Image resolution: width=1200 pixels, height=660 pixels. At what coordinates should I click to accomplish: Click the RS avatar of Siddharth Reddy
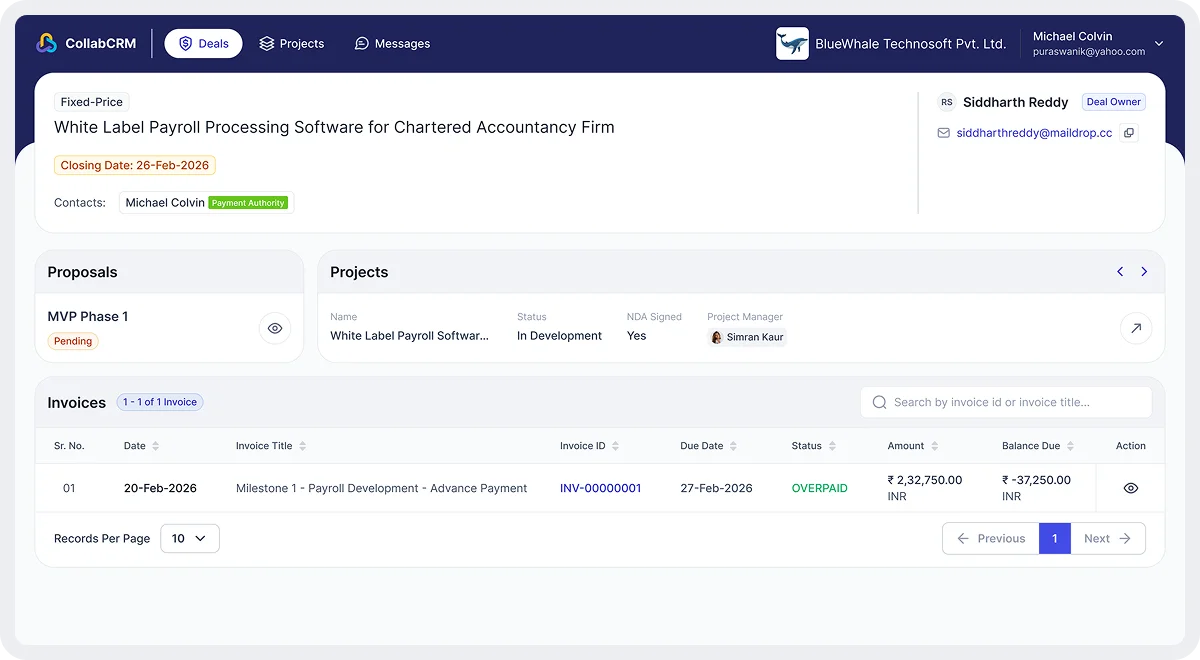pos(946,102)
